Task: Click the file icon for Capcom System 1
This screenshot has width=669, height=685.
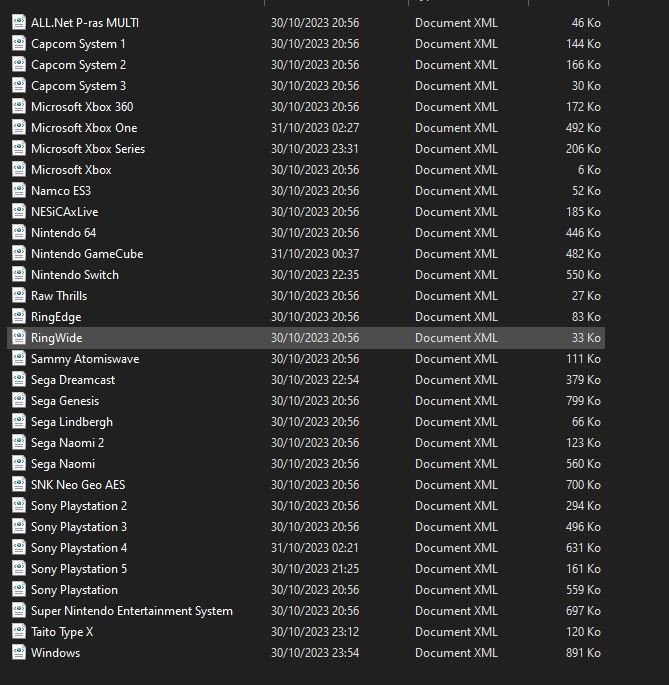Action: coord(19,43)
